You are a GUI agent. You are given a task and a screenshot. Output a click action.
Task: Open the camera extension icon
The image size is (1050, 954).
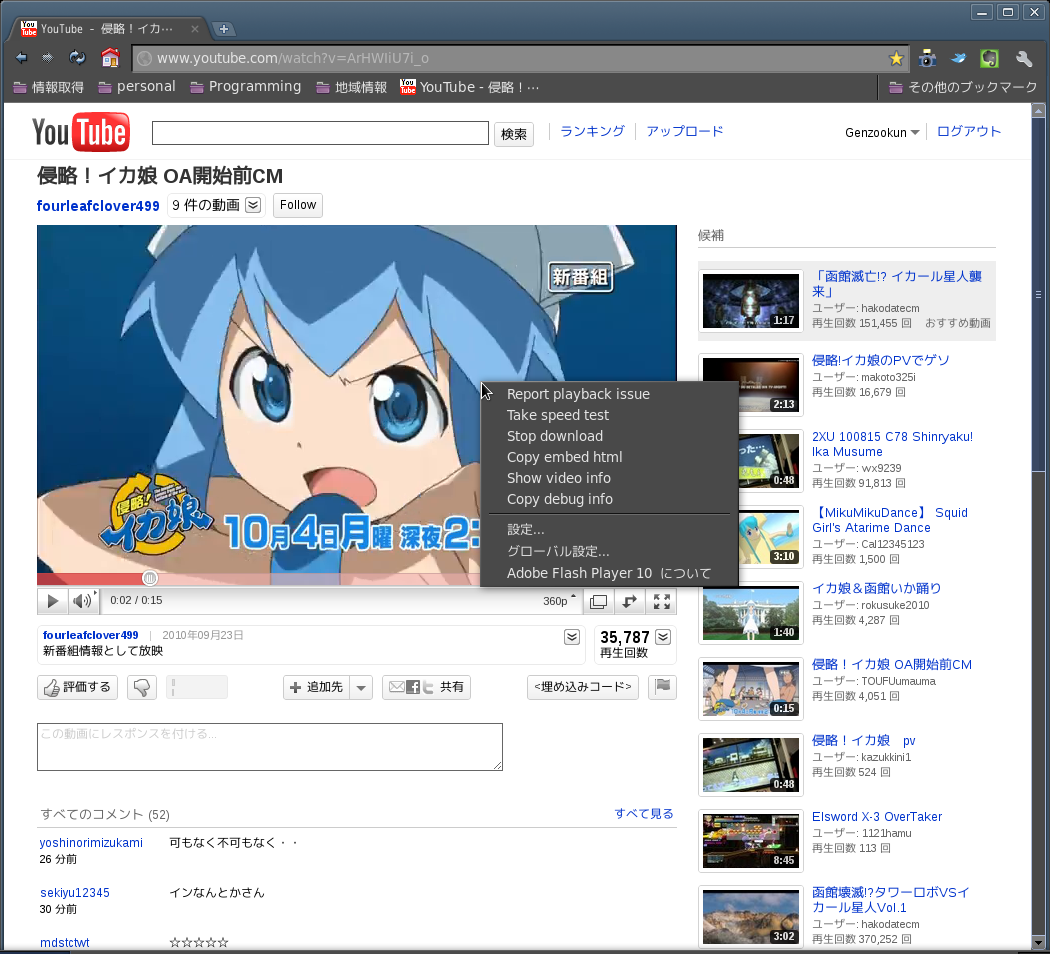coord(927,59)
